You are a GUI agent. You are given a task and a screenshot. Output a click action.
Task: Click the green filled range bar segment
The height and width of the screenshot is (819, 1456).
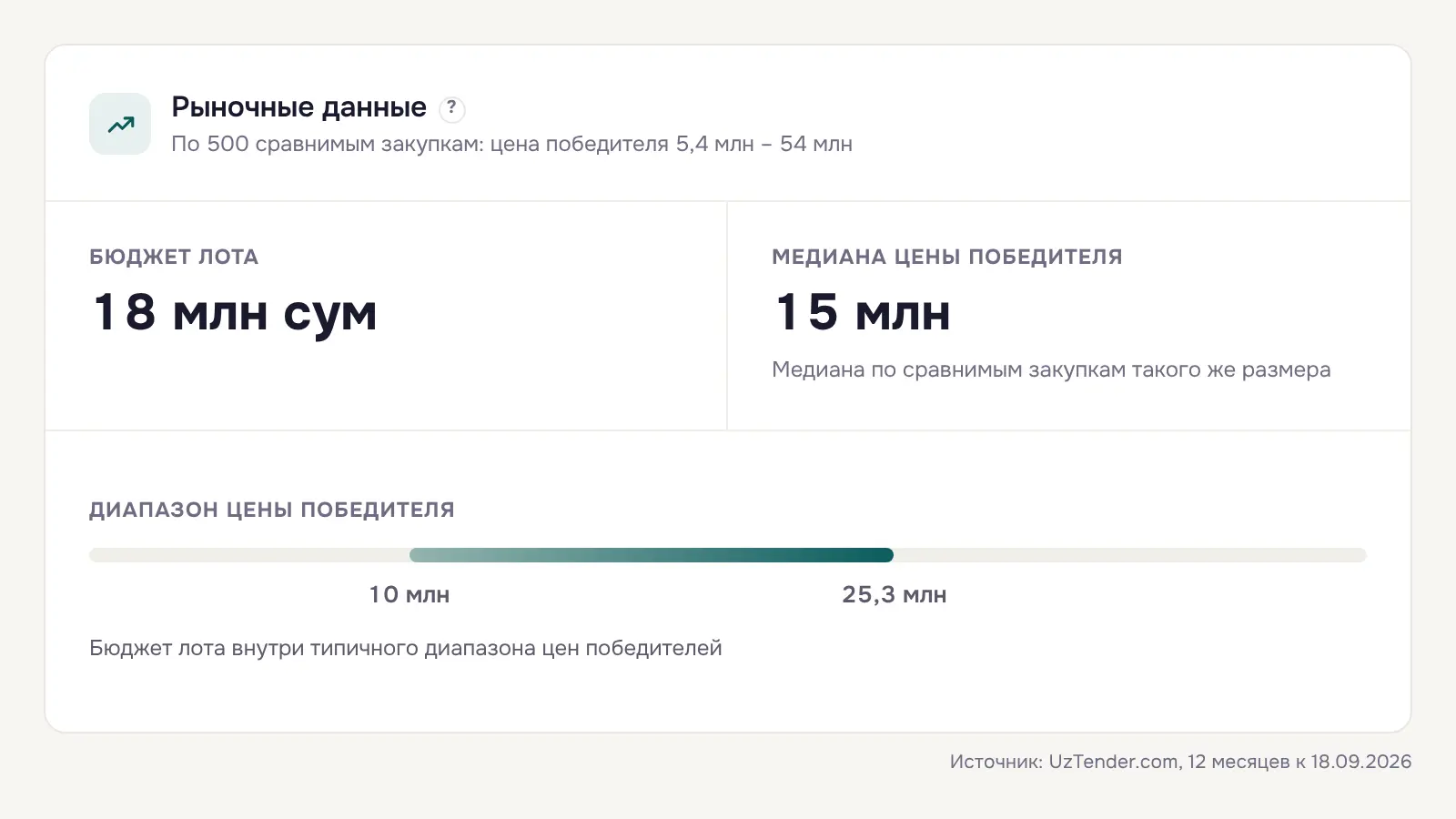click(652, 555)
